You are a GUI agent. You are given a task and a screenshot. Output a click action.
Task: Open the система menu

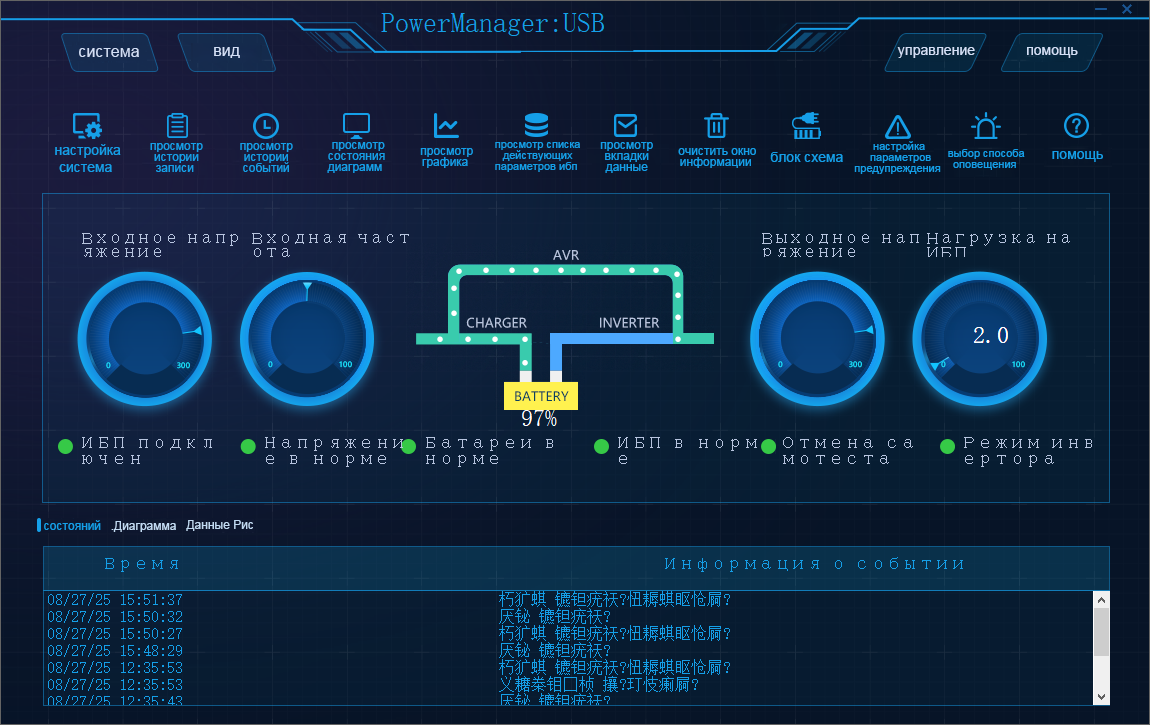click(109, 52)
